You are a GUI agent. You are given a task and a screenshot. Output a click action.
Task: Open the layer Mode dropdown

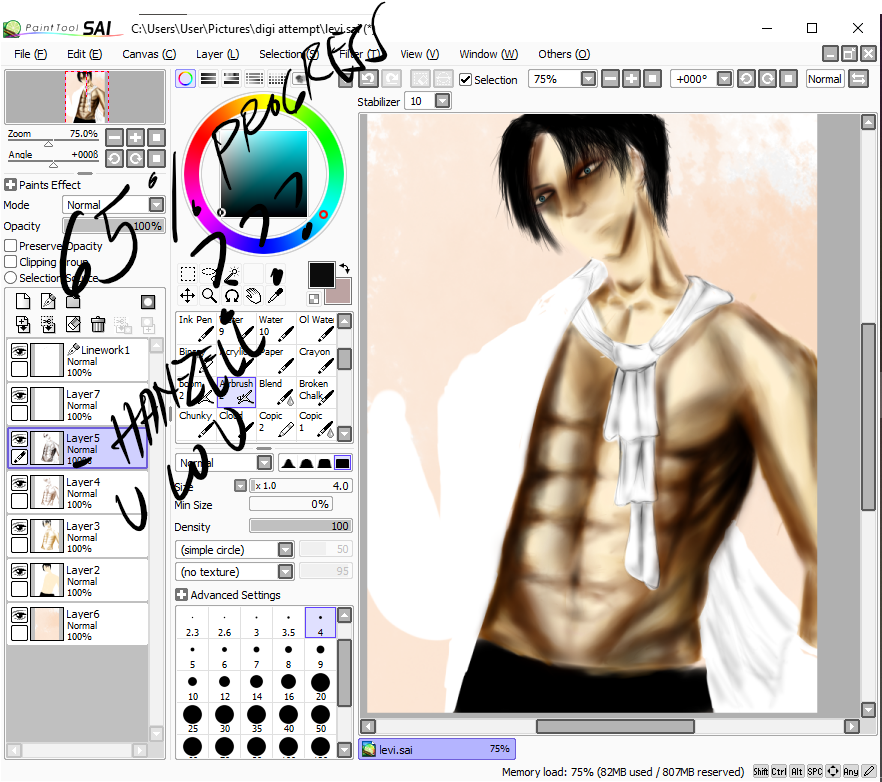156,204
